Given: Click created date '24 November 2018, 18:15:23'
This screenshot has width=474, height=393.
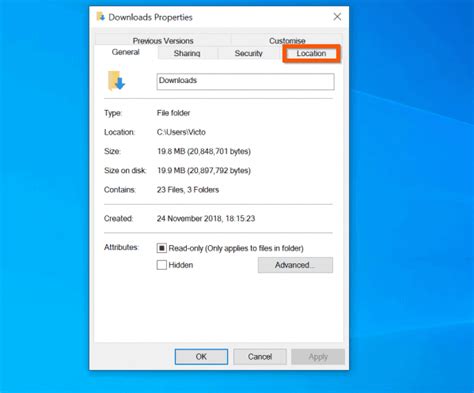Looking at the screenshot, I should click(206, 219).
